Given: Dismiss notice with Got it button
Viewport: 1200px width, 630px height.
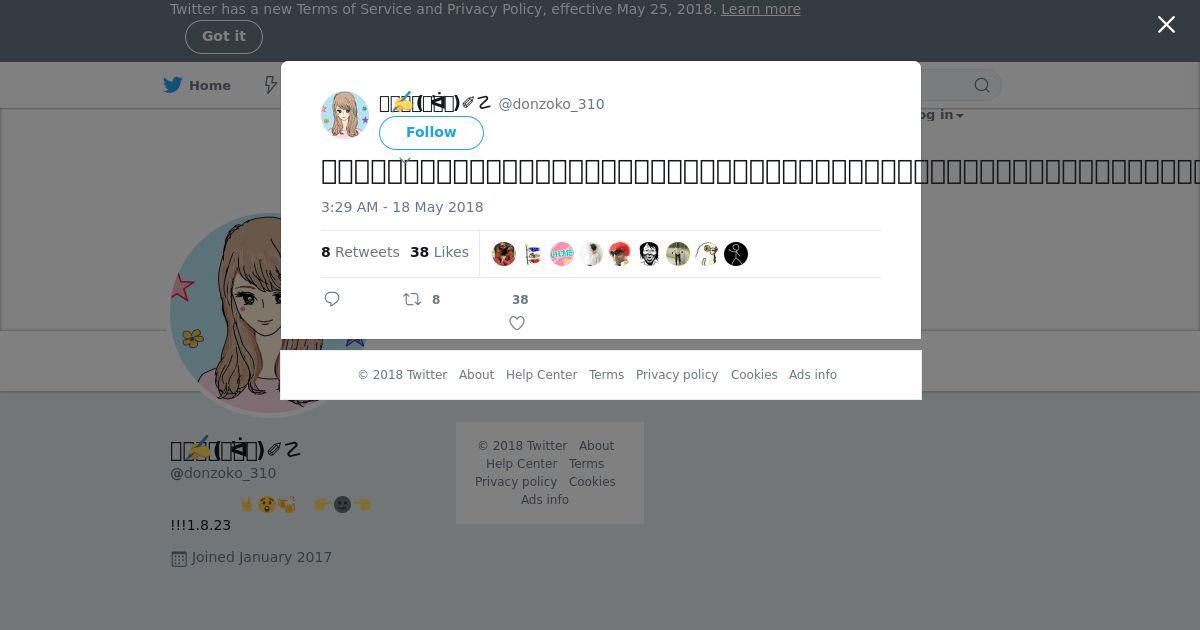Looking at the screenshot, I should (224, 36).
